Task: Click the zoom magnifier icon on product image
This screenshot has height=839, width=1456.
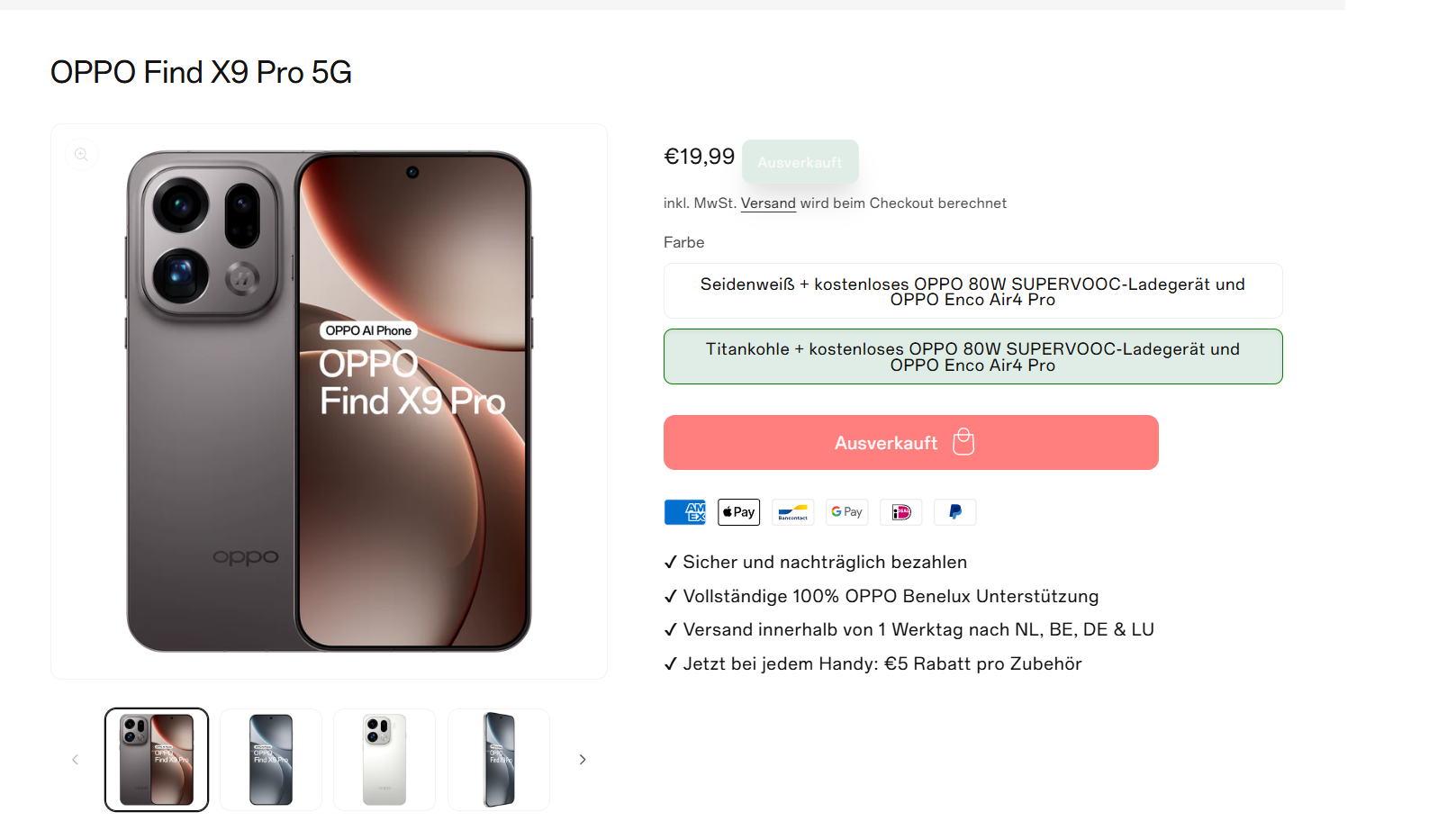Action: click(82, 155)
